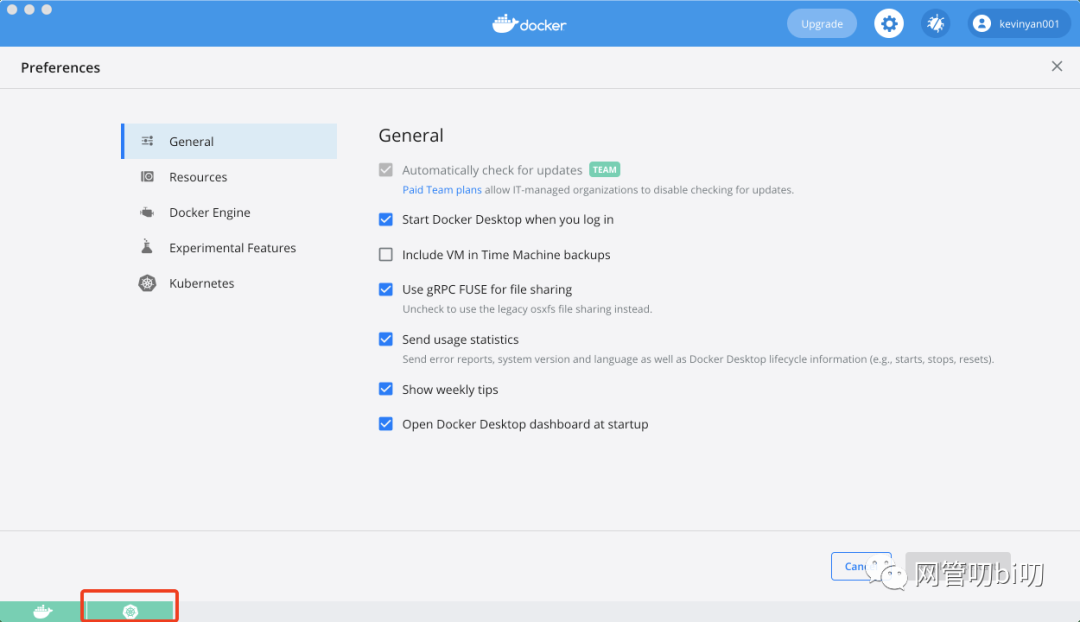Uncheck Show weekly tips
The image size is (1080, 622).
pyautogui.click(x=386, y=389)
